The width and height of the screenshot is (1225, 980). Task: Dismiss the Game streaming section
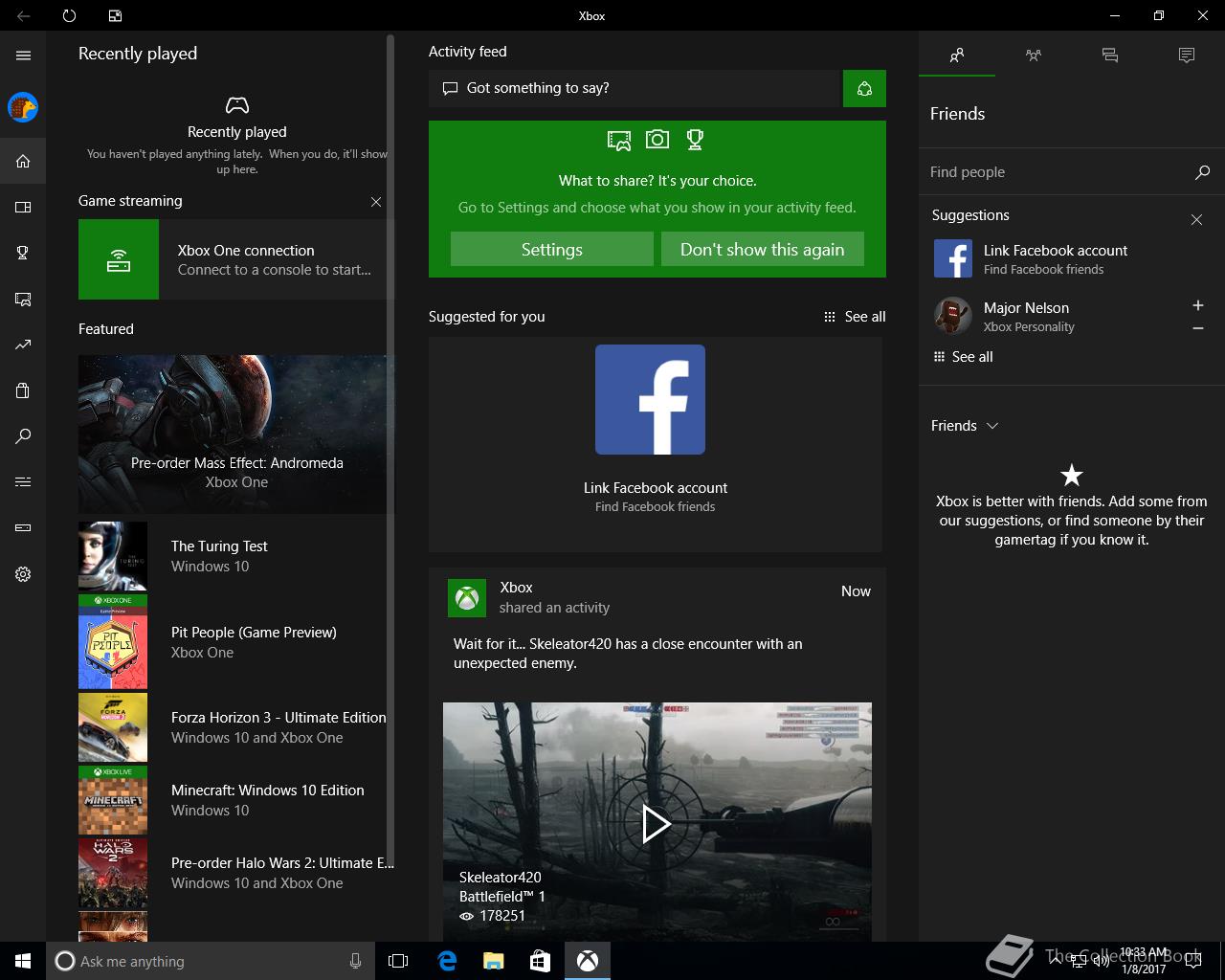(376, 202)
